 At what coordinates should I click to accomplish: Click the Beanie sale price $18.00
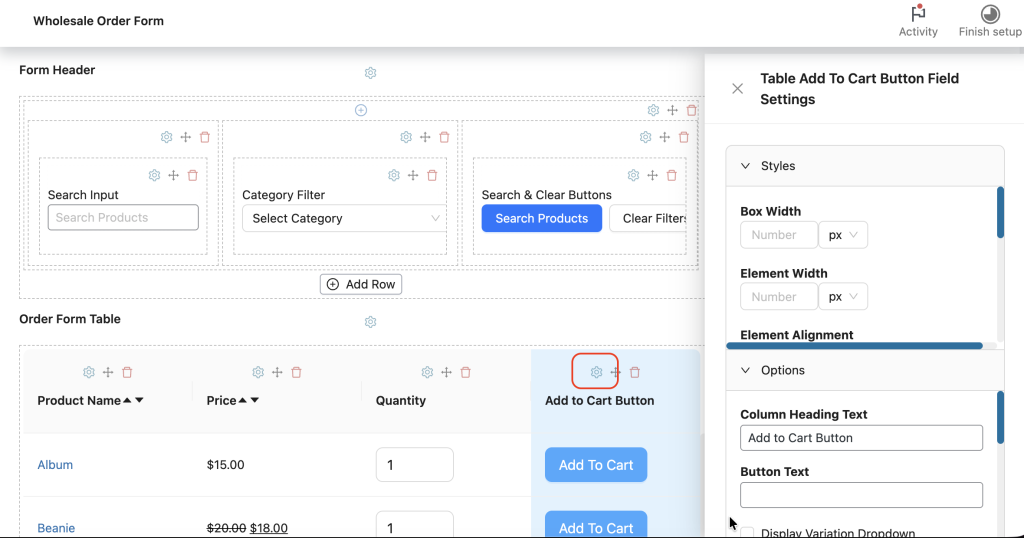[x=269, y=528]
